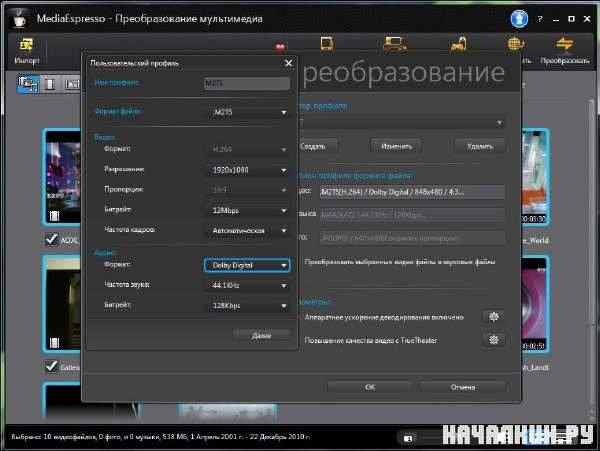Switch to the all-media view tab

pyautogui.click(x=28, y=84)
